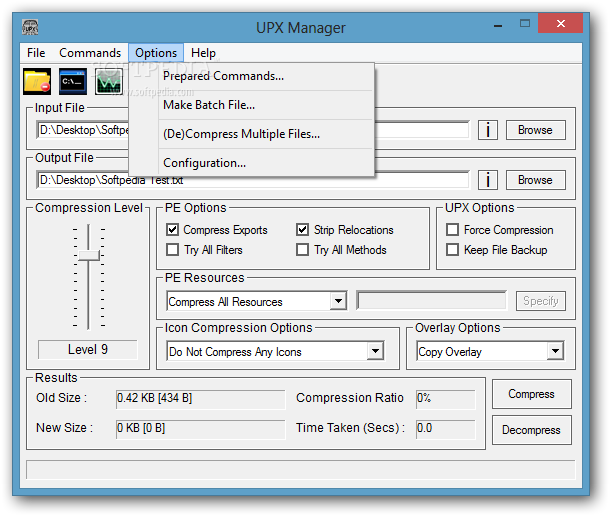Browse for the Input File

pos(536,130)
